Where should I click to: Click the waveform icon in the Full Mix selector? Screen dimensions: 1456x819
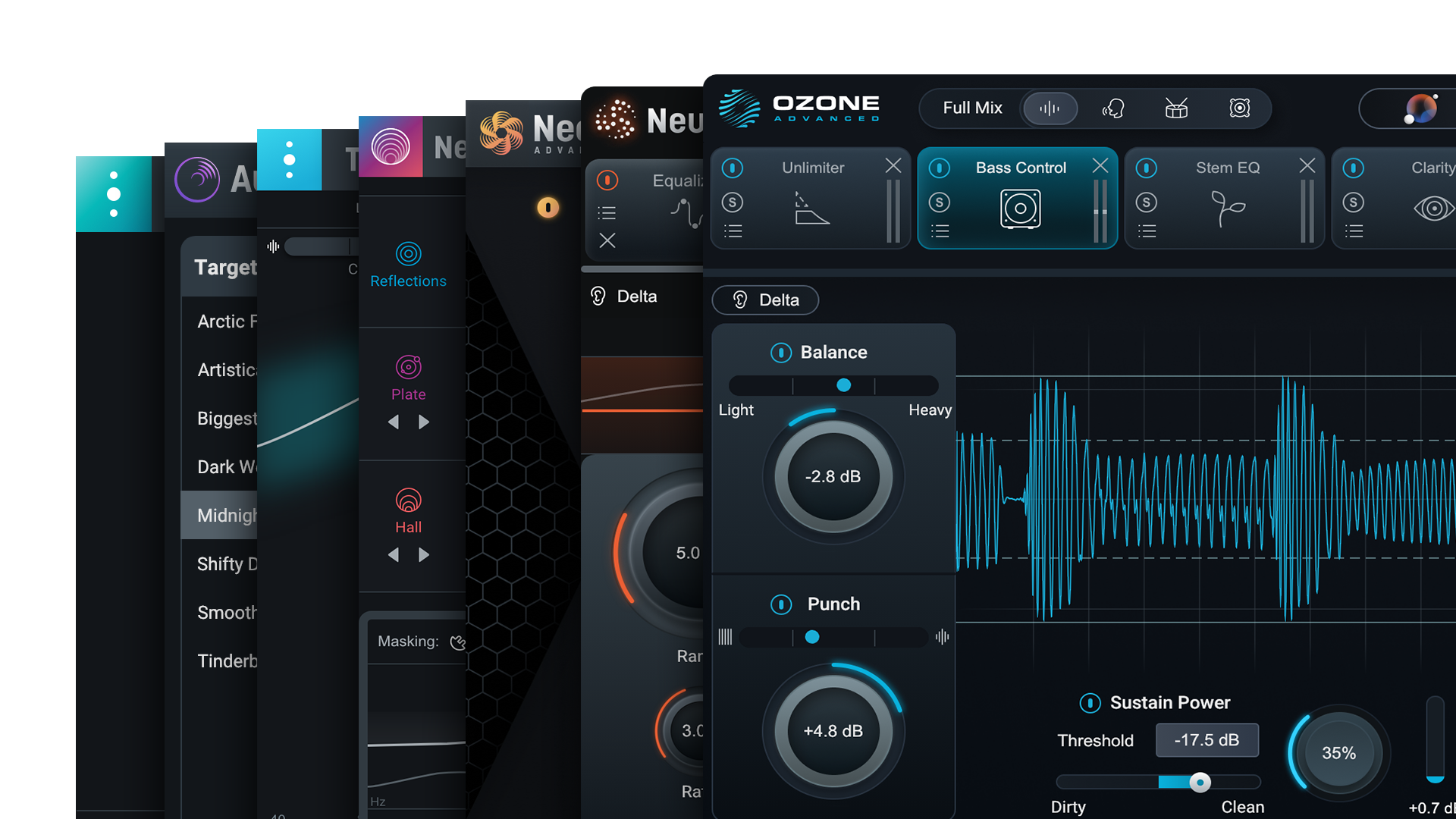1050,108
